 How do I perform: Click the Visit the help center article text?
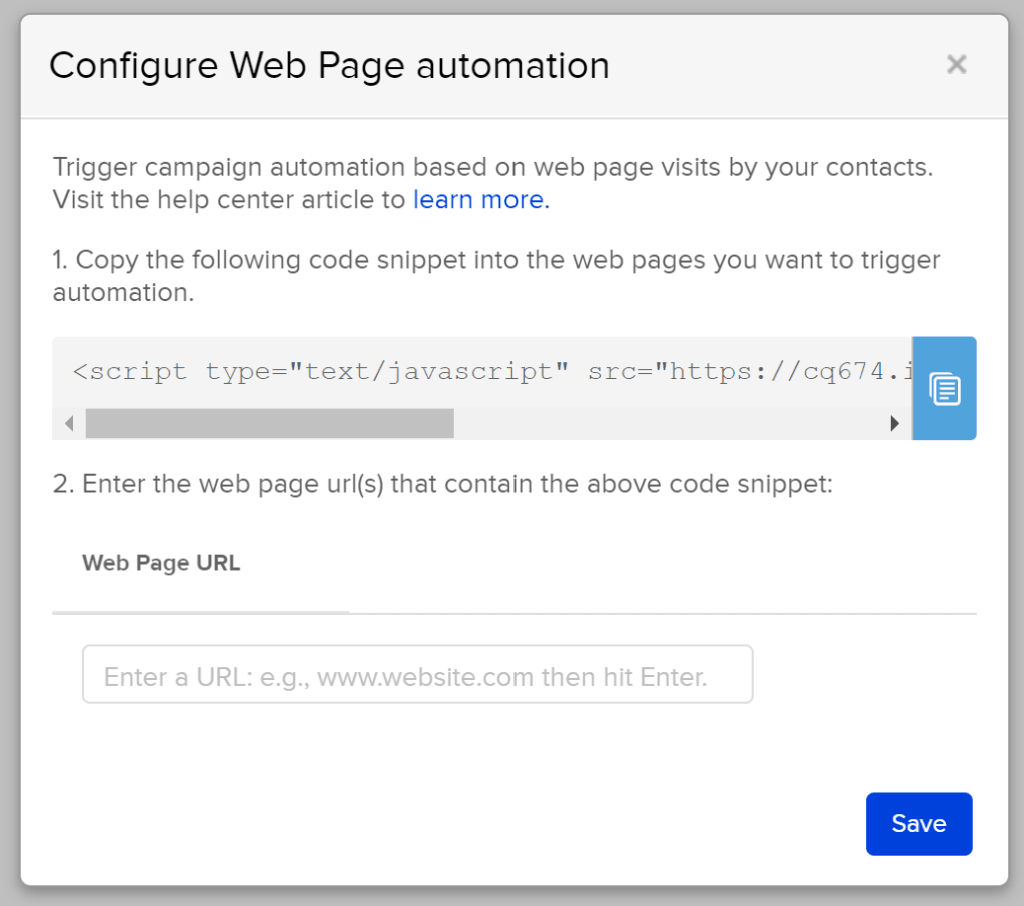tap(229, 200)
